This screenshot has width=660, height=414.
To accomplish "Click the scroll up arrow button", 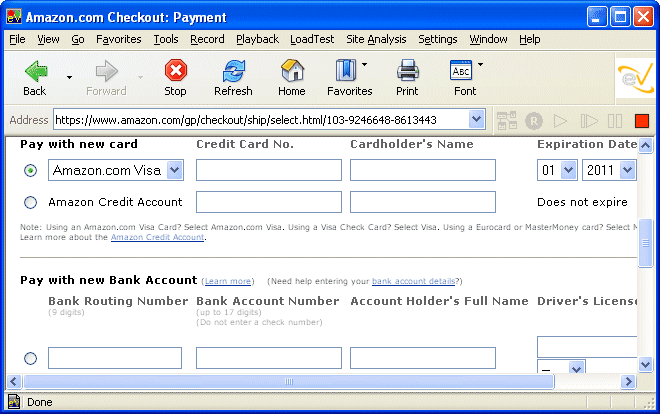I will [x=645, y=146].
